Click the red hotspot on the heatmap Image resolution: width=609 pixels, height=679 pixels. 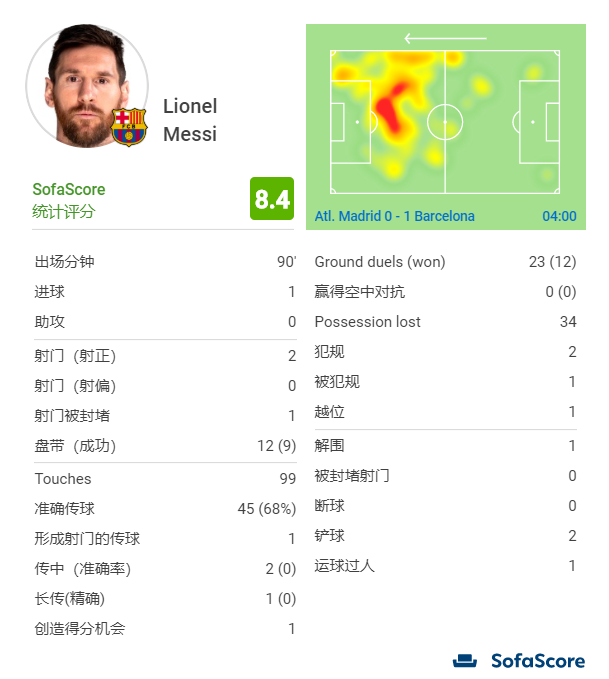click(391, 108)
